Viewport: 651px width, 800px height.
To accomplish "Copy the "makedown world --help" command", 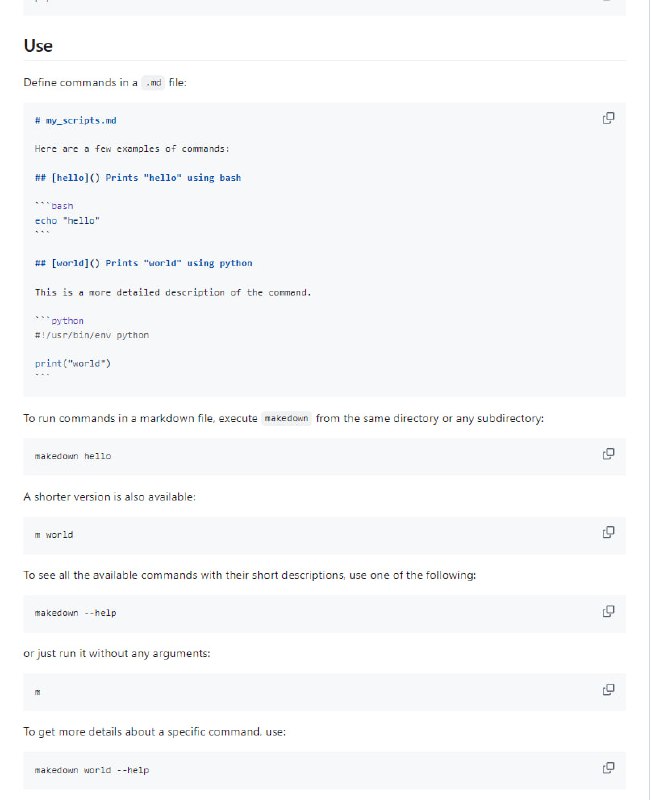I will point(608,768).
